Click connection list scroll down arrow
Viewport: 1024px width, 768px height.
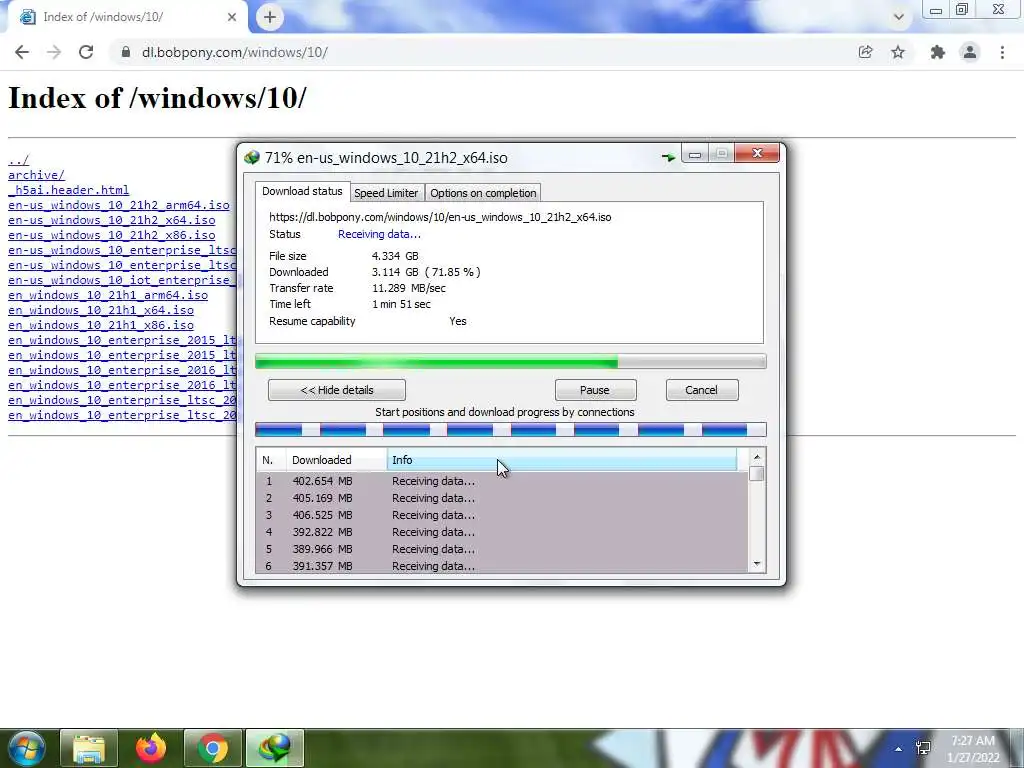point(757,564)
